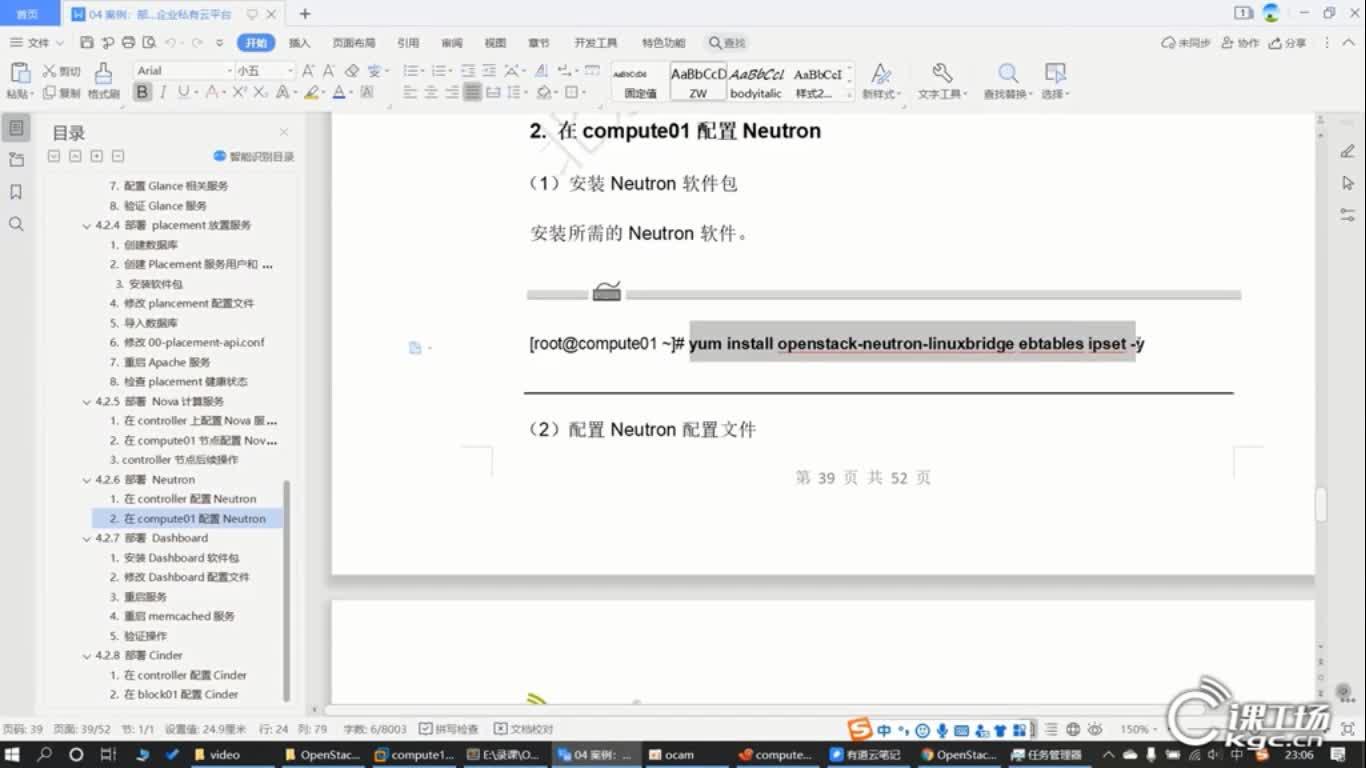The width and height of the screenshot is (1366, 768).
Task: Switch to the 审阅 ribbon tab
Action: pyautogui.click(x=451, y=43)
